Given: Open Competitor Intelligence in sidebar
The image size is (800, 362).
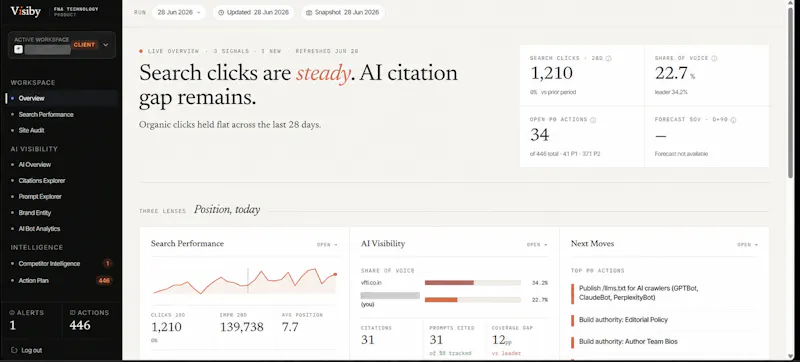Looking at the screenshot, I should [49, 264].
